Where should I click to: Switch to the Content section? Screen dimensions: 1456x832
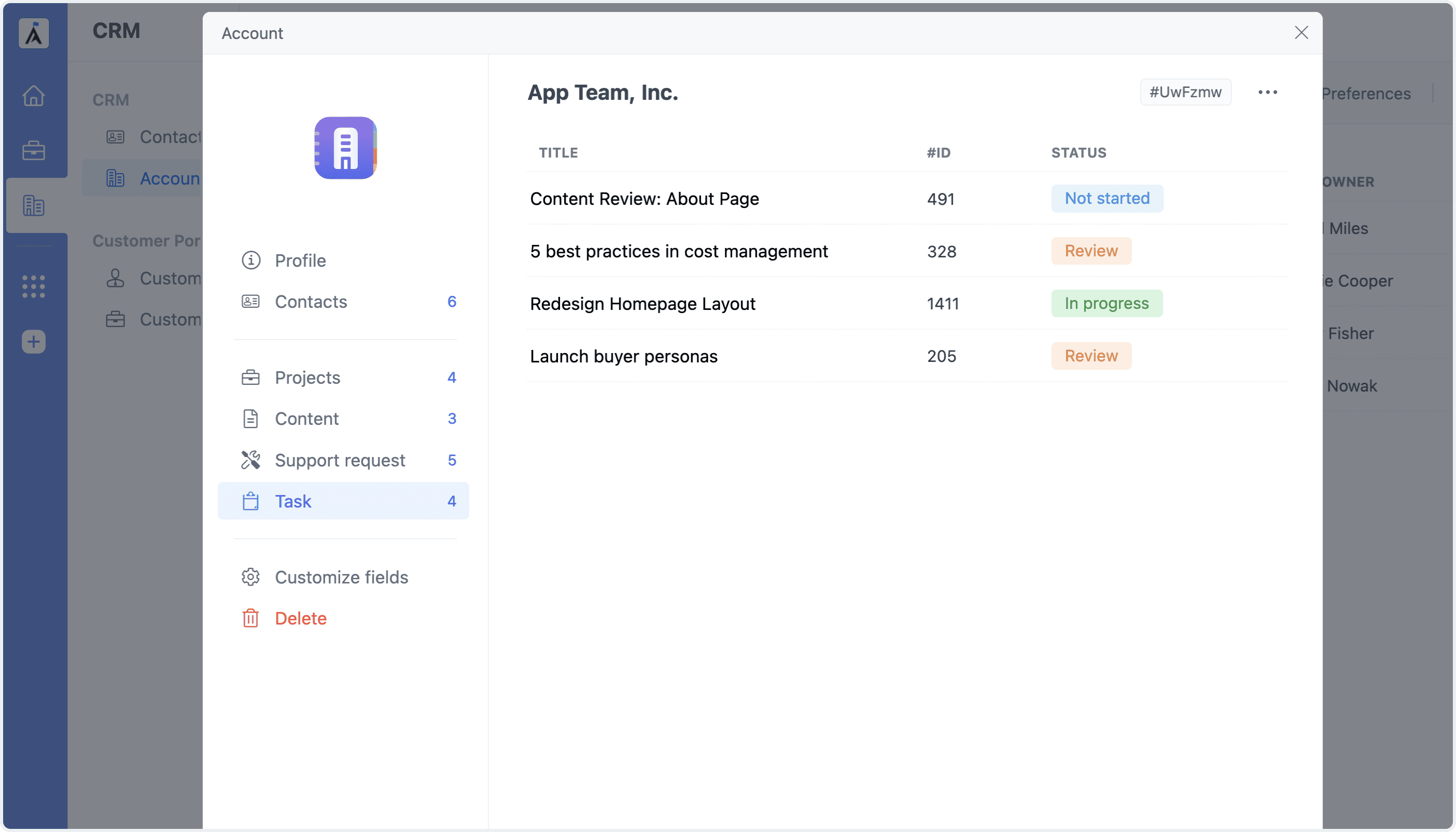point(306,418)
